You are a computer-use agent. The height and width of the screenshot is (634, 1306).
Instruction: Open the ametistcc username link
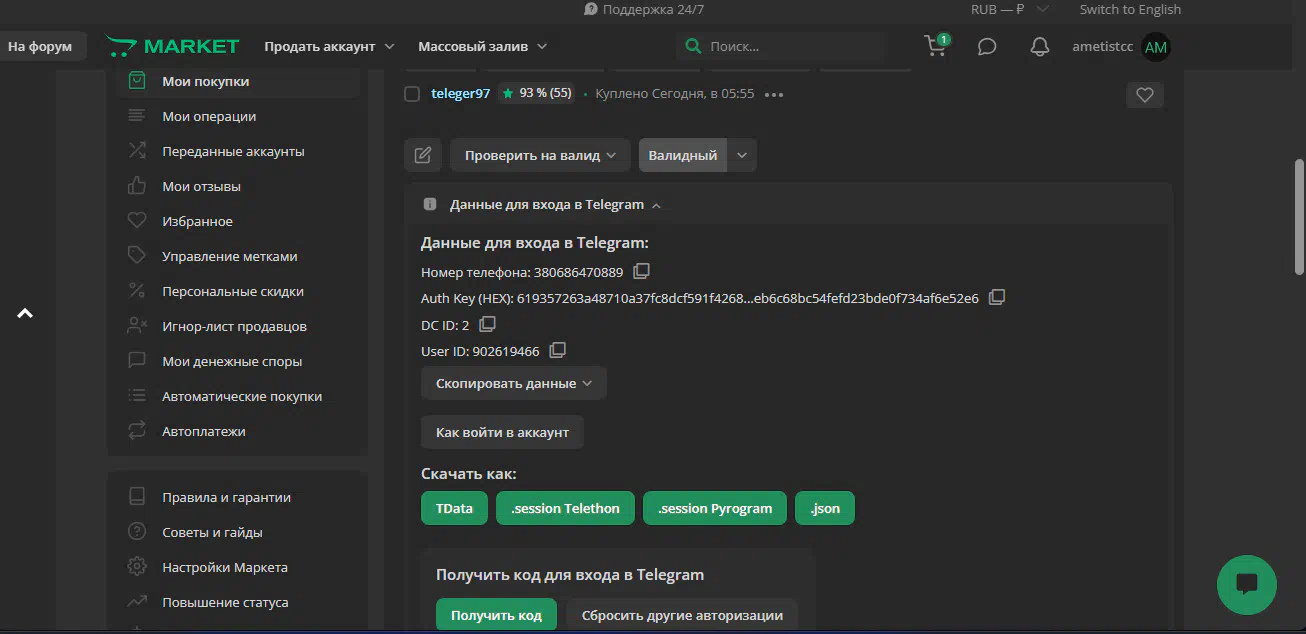(x=1102, y=46)
